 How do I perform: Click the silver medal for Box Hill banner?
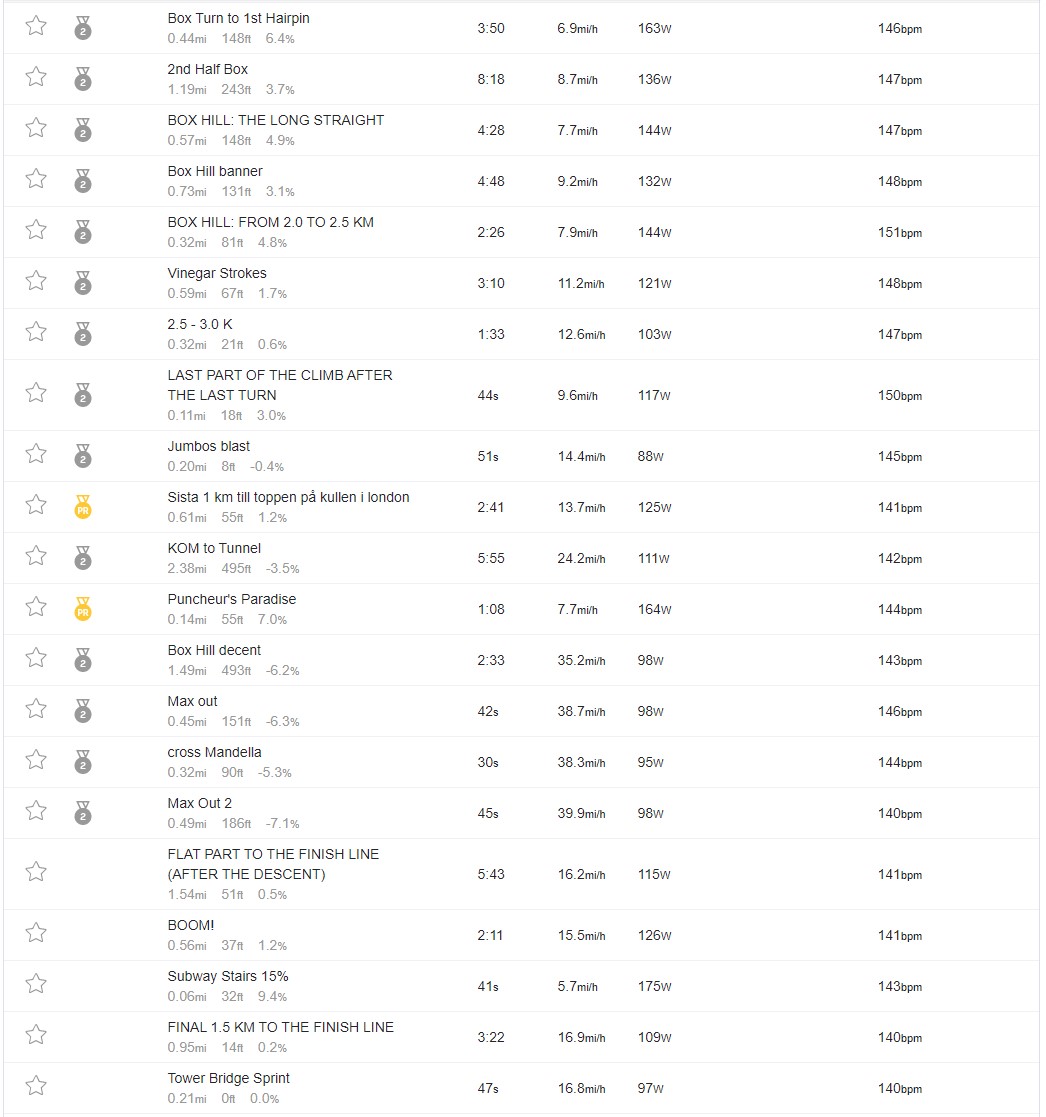[x=83, y=180]
